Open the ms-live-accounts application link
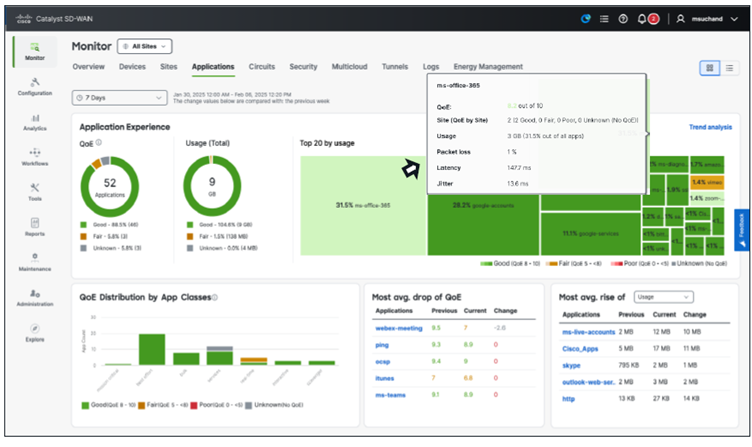The image size is (752, 447). click(588, 332)
